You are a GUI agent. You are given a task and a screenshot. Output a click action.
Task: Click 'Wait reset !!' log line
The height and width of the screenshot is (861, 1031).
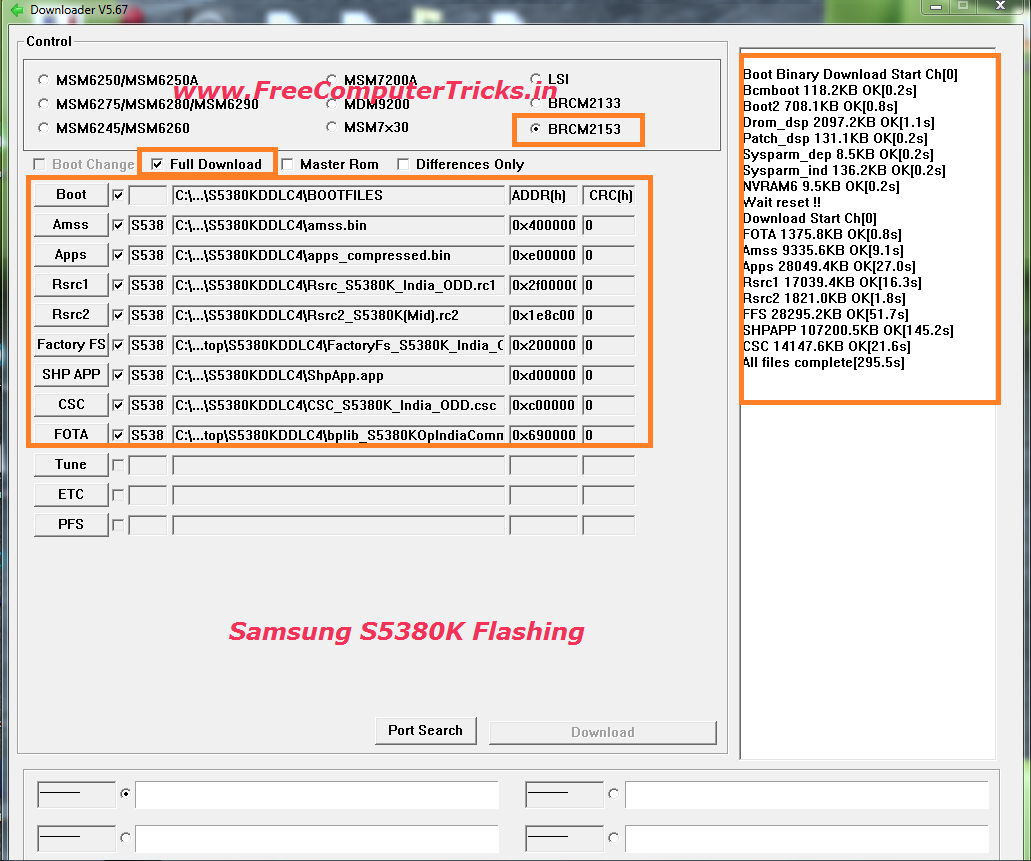tap(782, 203)
